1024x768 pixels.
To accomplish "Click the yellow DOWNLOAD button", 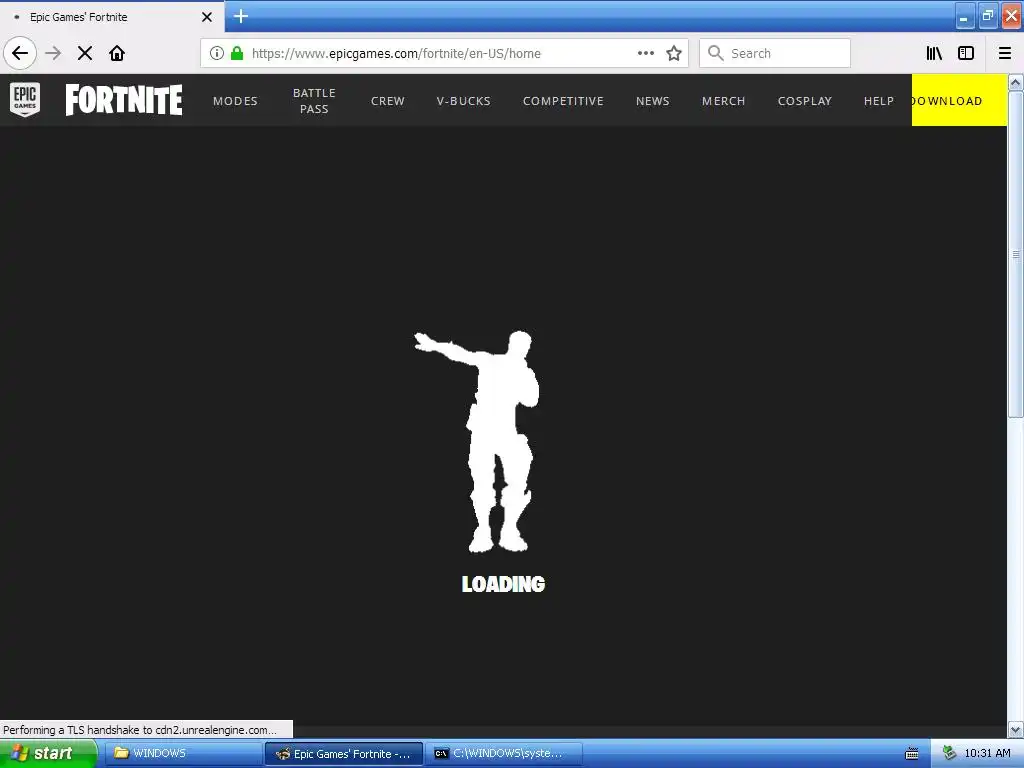I will pos(959,100).
